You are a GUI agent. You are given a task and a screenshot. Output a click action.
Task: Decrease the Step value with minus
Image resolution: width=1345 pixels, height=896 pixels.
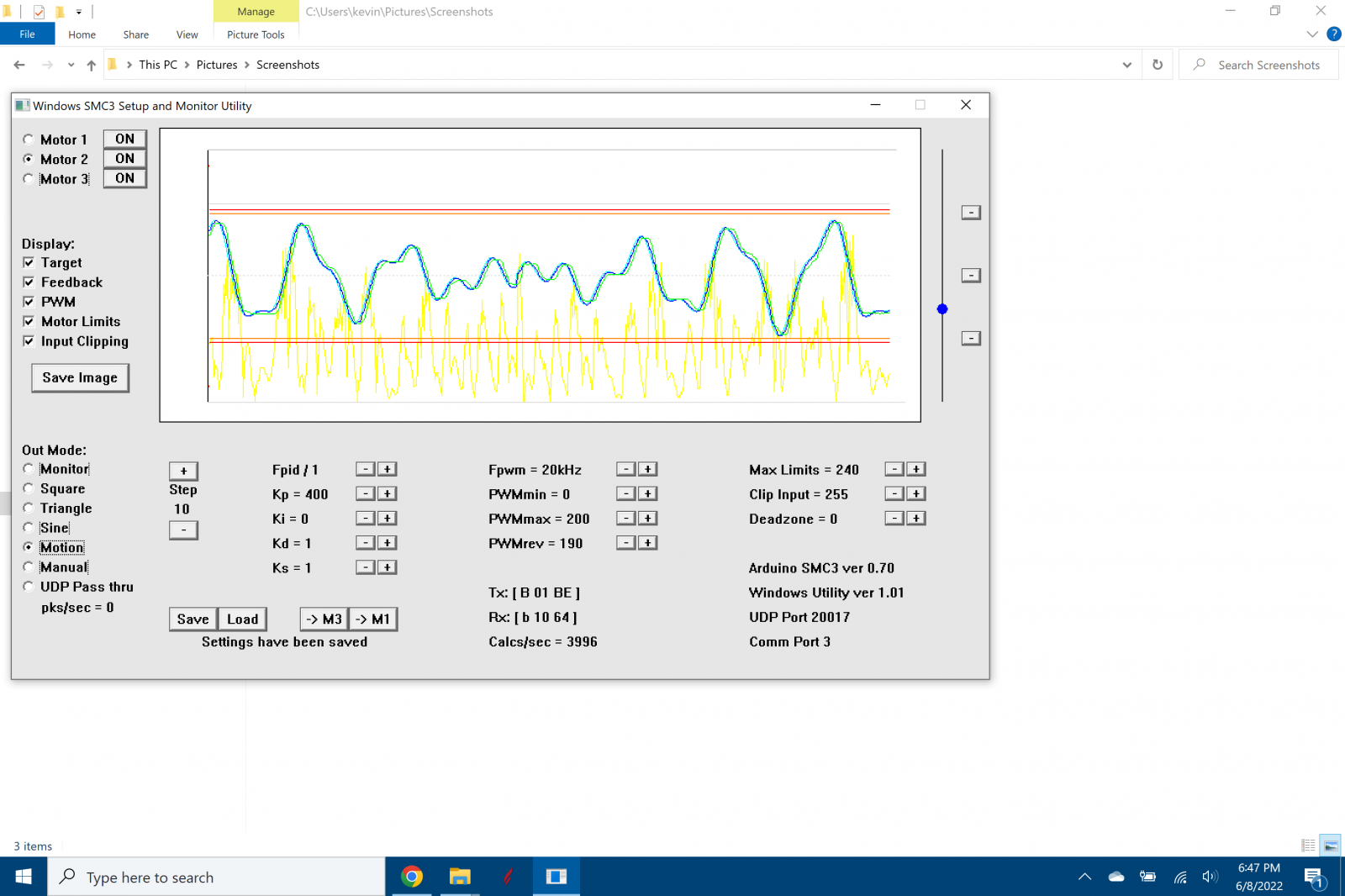tap(183, 530)
